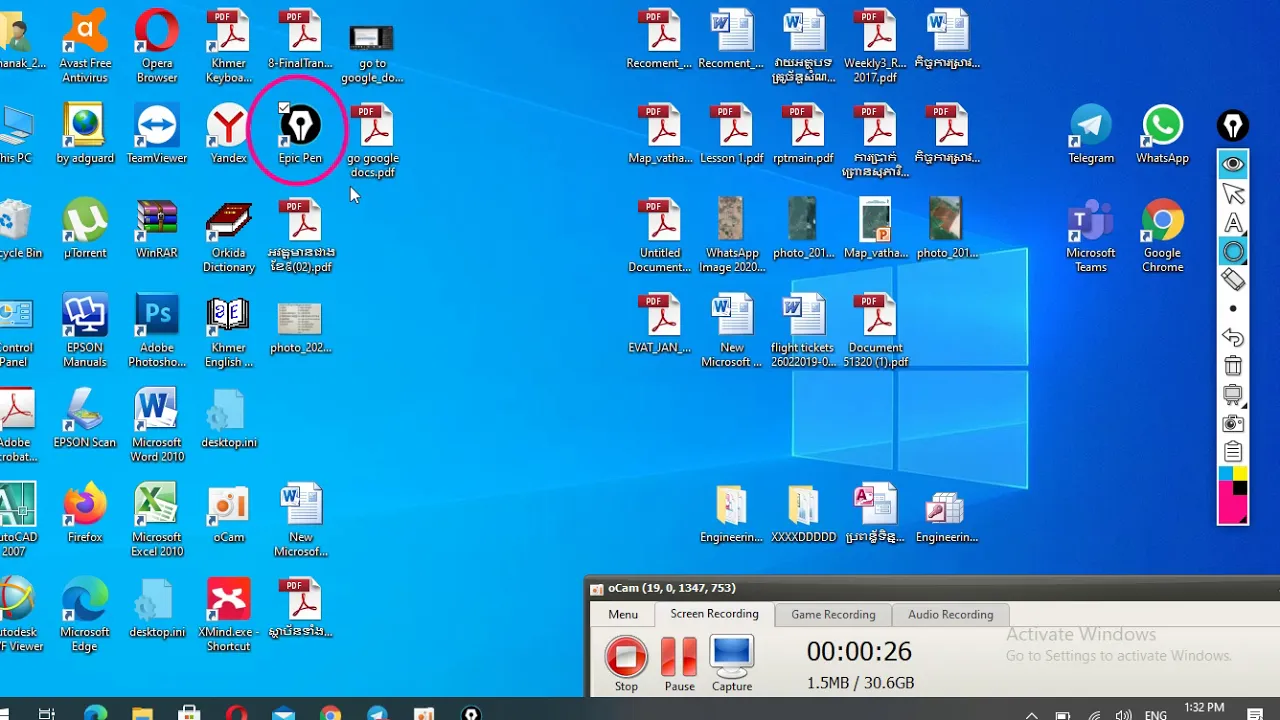Select the ellipse shape tool in Epic Pen
The width and height of the screenshot is (1280, 720).
[x=1233, y=252]
